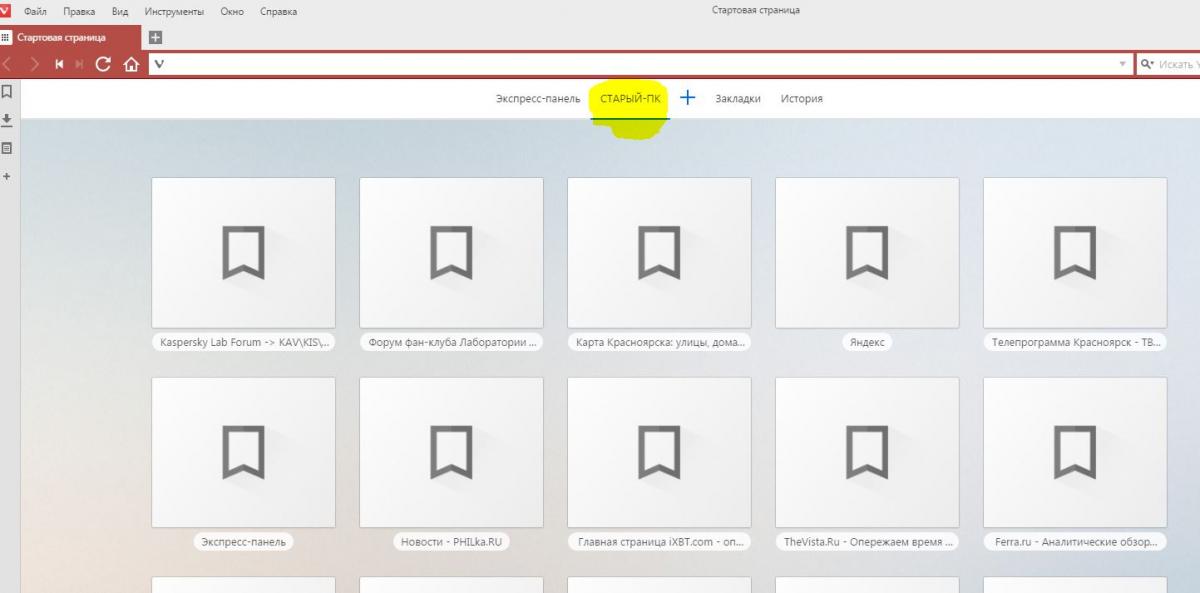Image resolution: width=1200 pixels, height=593 pixels.
Task: Open the Вид menu
Action: (x=121, y=12)
